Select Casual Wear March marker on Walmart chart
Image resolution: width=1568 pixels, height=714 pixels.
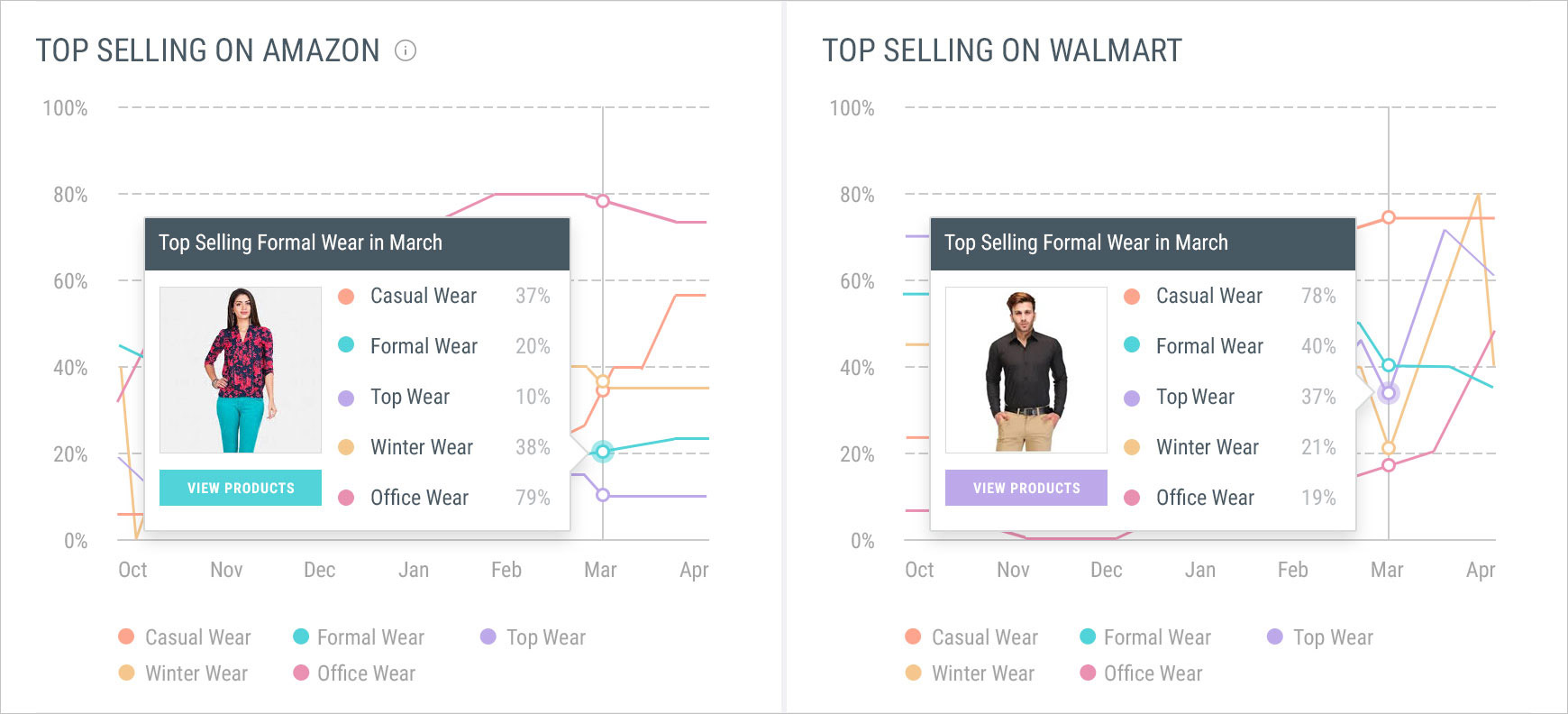[1389, 217]
